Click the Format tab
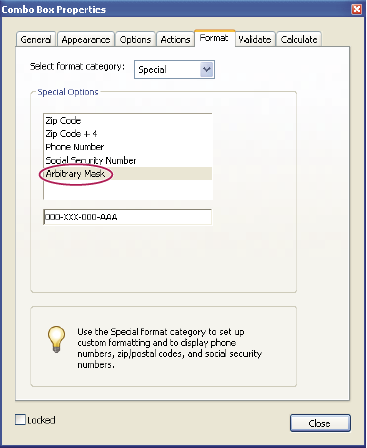This screenshot has width=367, height=448. point(214,38)
